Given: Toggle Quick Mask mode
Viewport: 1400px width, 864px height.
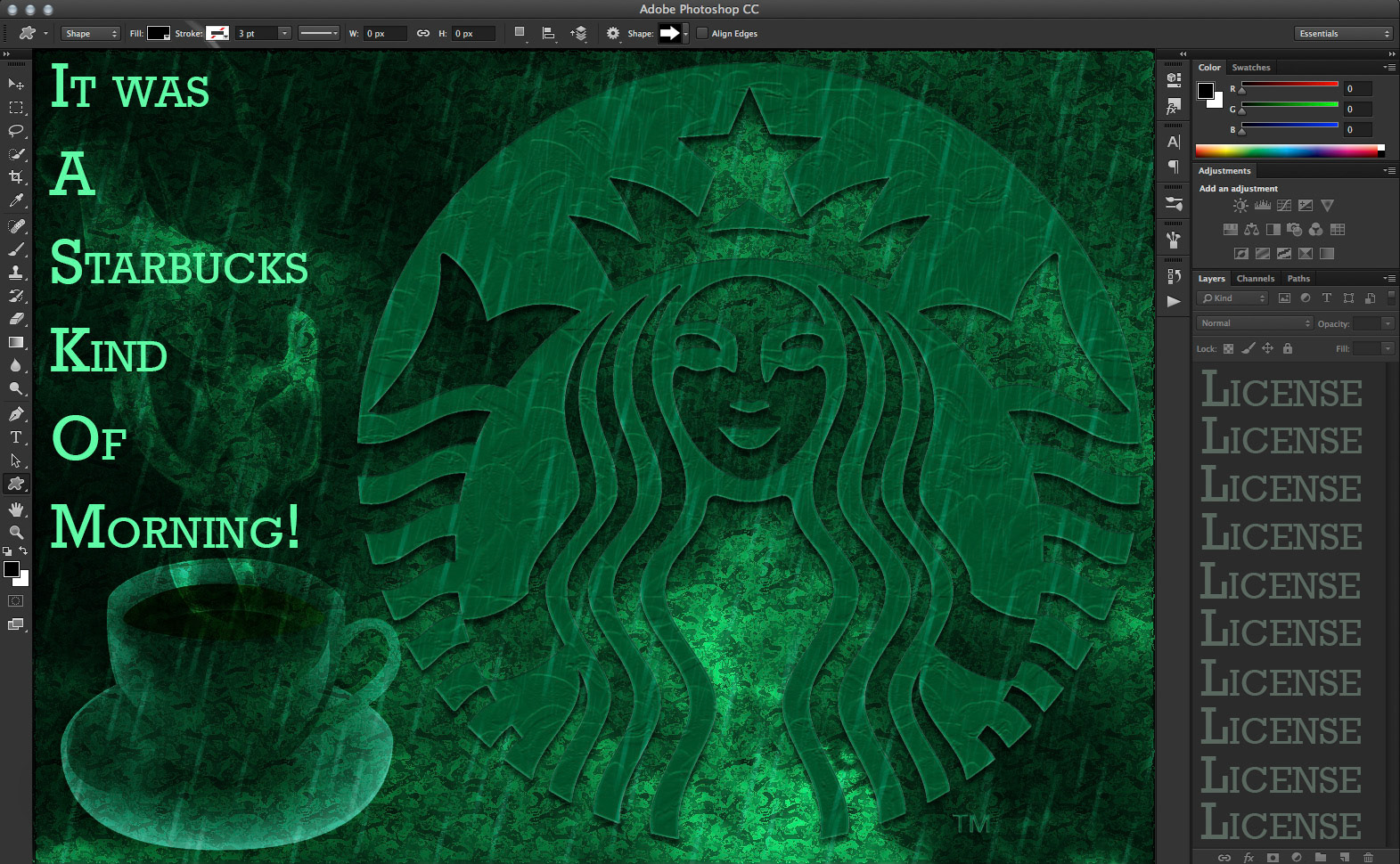Looking at the screenshot, I should 16,601.
